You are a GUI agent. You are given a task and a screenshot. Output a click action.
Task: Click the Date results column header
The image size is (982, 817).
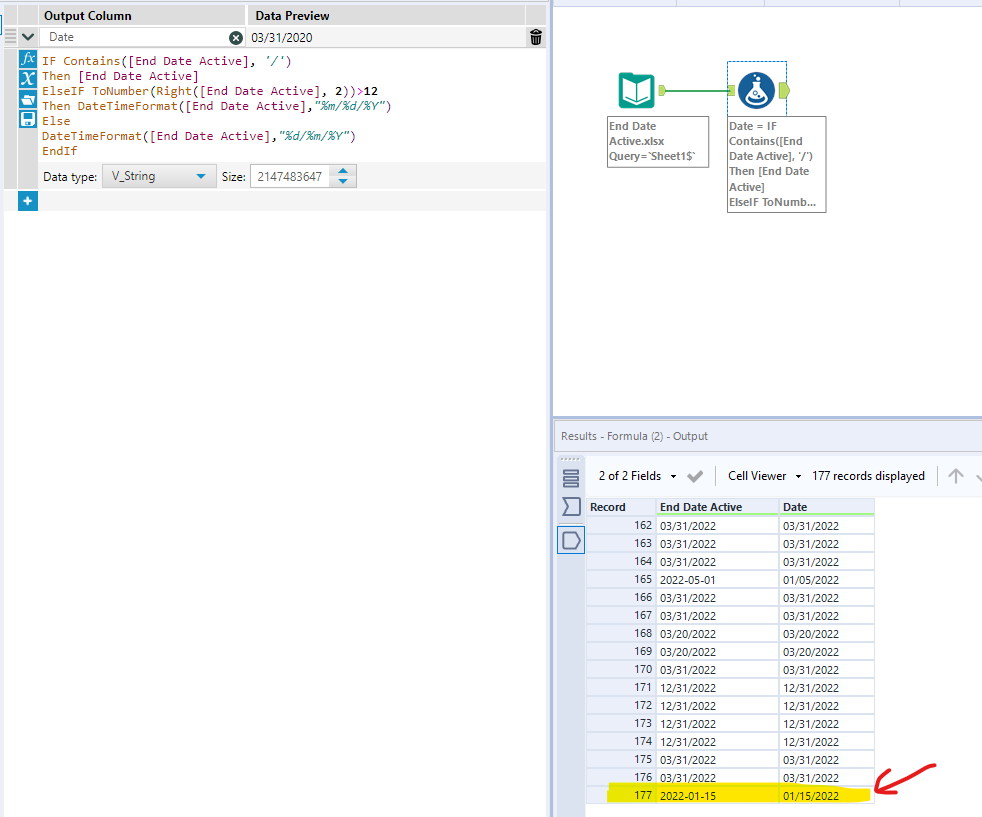coord(825,507)
